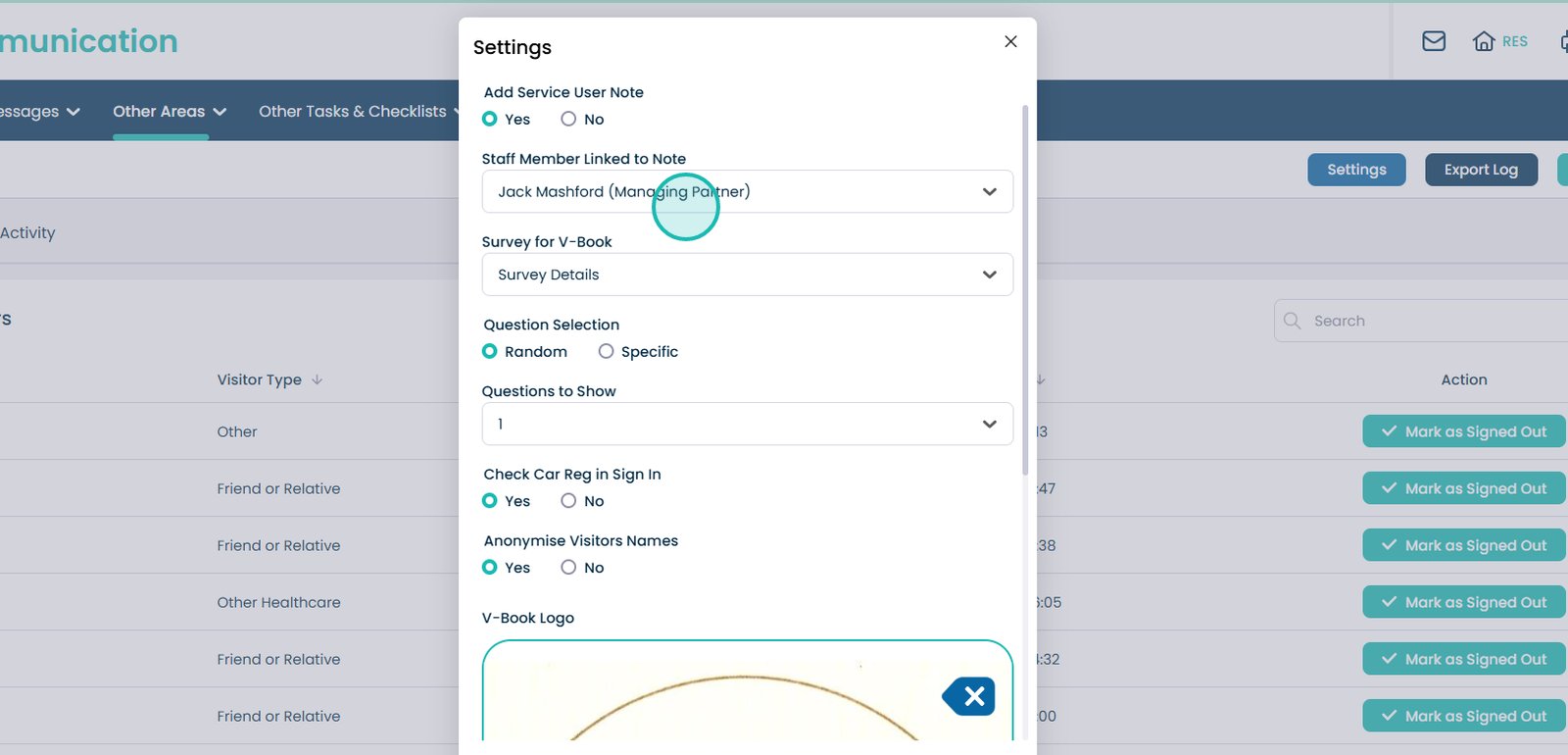
Task: Select No for Add Service User Note
Action: (x=568, y=120)
